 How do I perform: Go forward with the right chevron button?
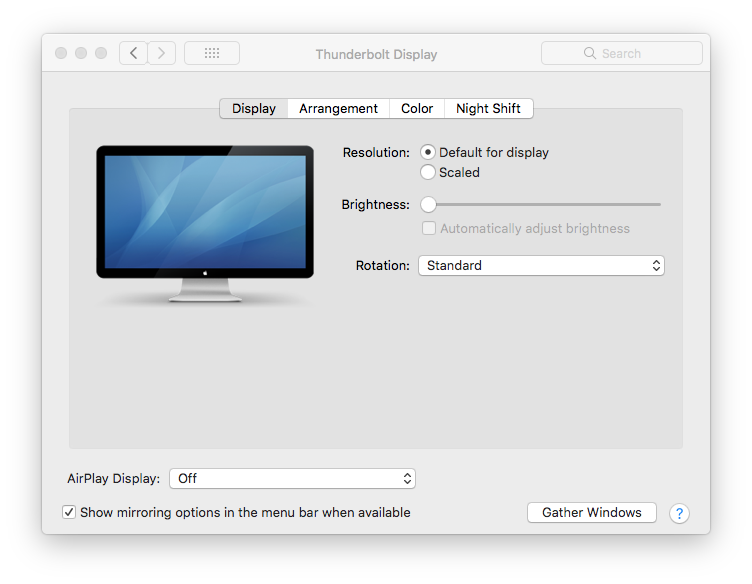point(162,53)
